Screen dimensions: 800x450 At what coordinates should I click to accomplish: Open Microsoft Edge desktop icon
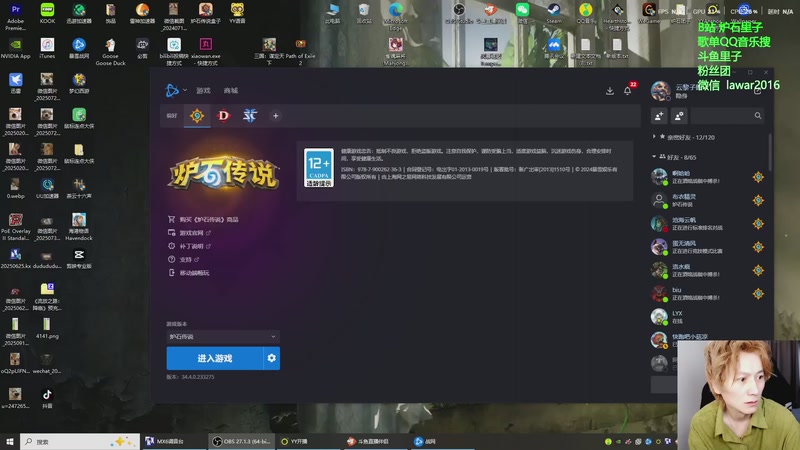395,16
